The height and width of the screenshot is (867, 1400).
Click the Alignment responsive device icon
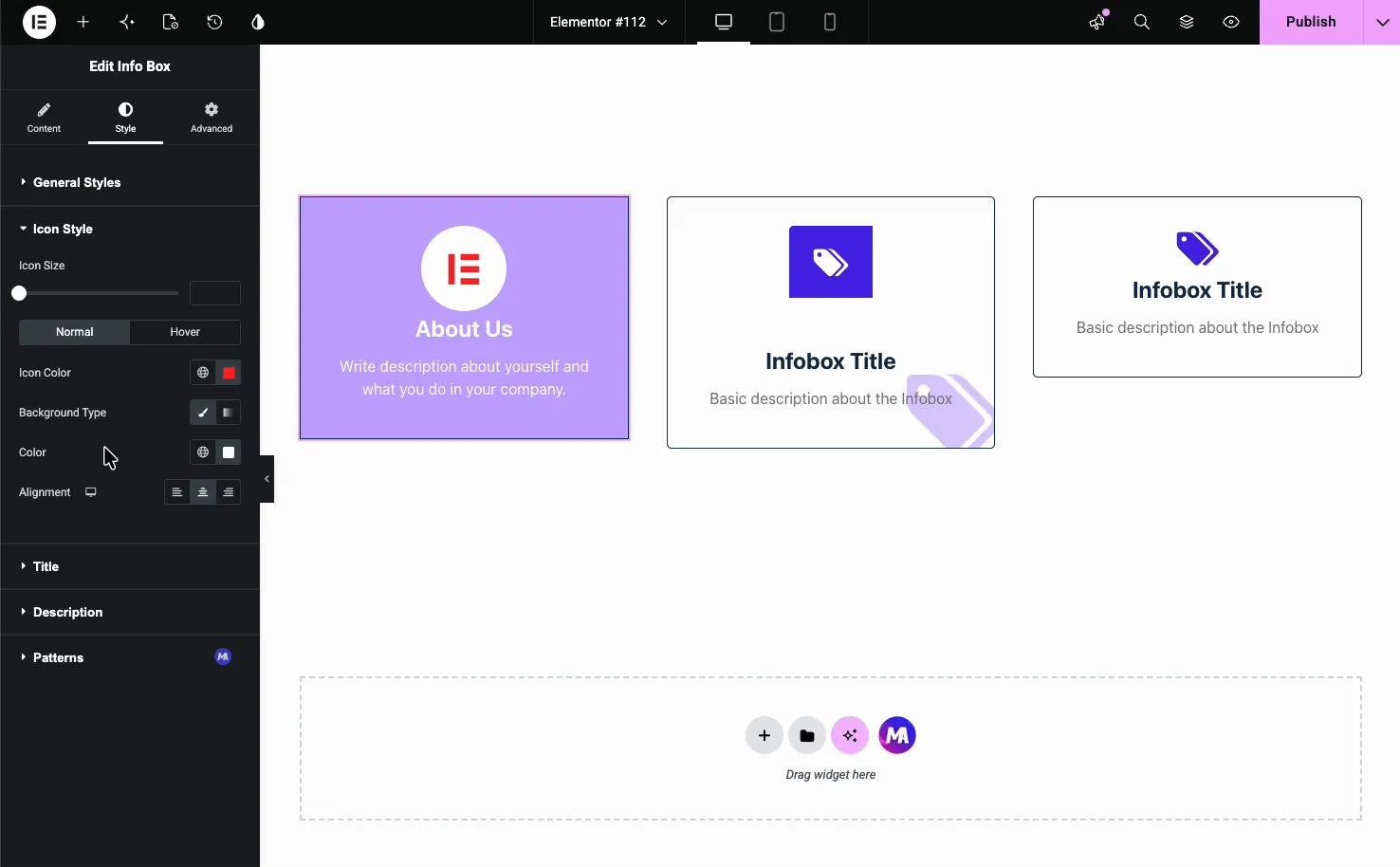(91, 492)
